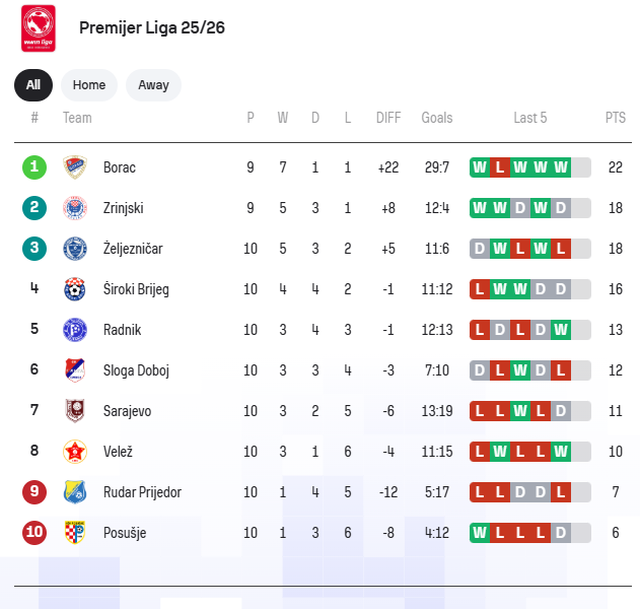Click the Sarajevo team crest
Image resolution: width=640 pixels, height=609 pixels.
click(x=74, y=411)
